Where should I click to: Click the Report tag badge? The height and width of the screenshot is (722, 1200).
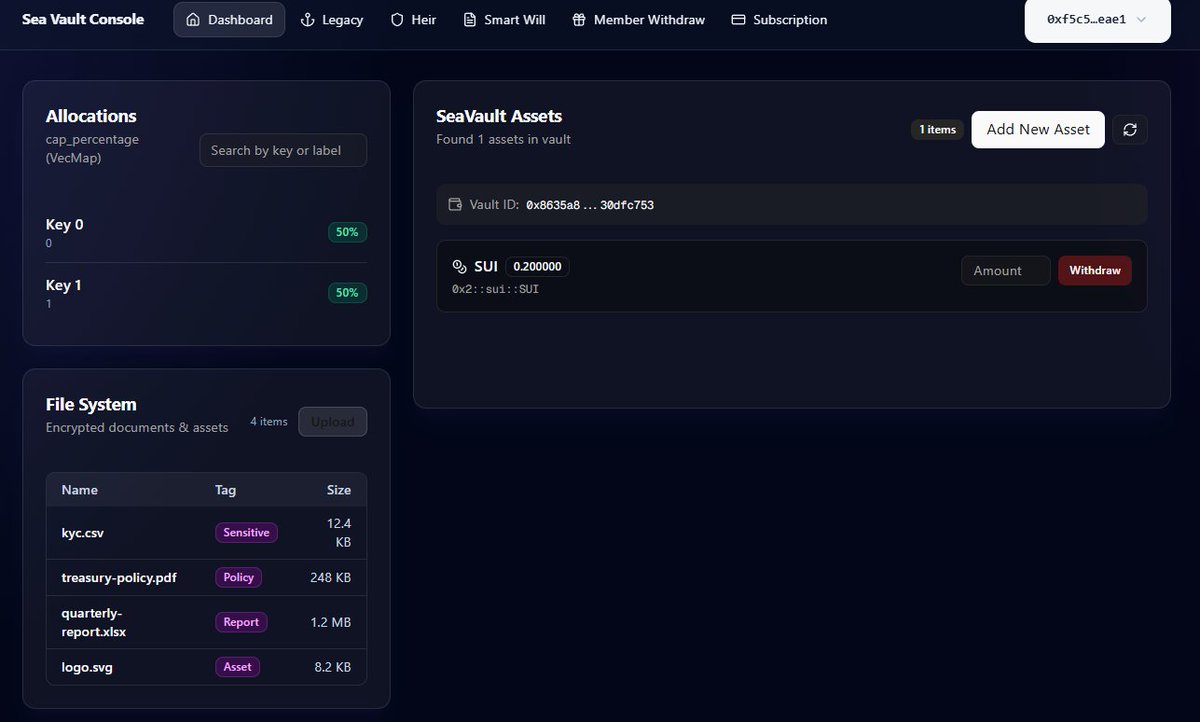tap(241, 622)
